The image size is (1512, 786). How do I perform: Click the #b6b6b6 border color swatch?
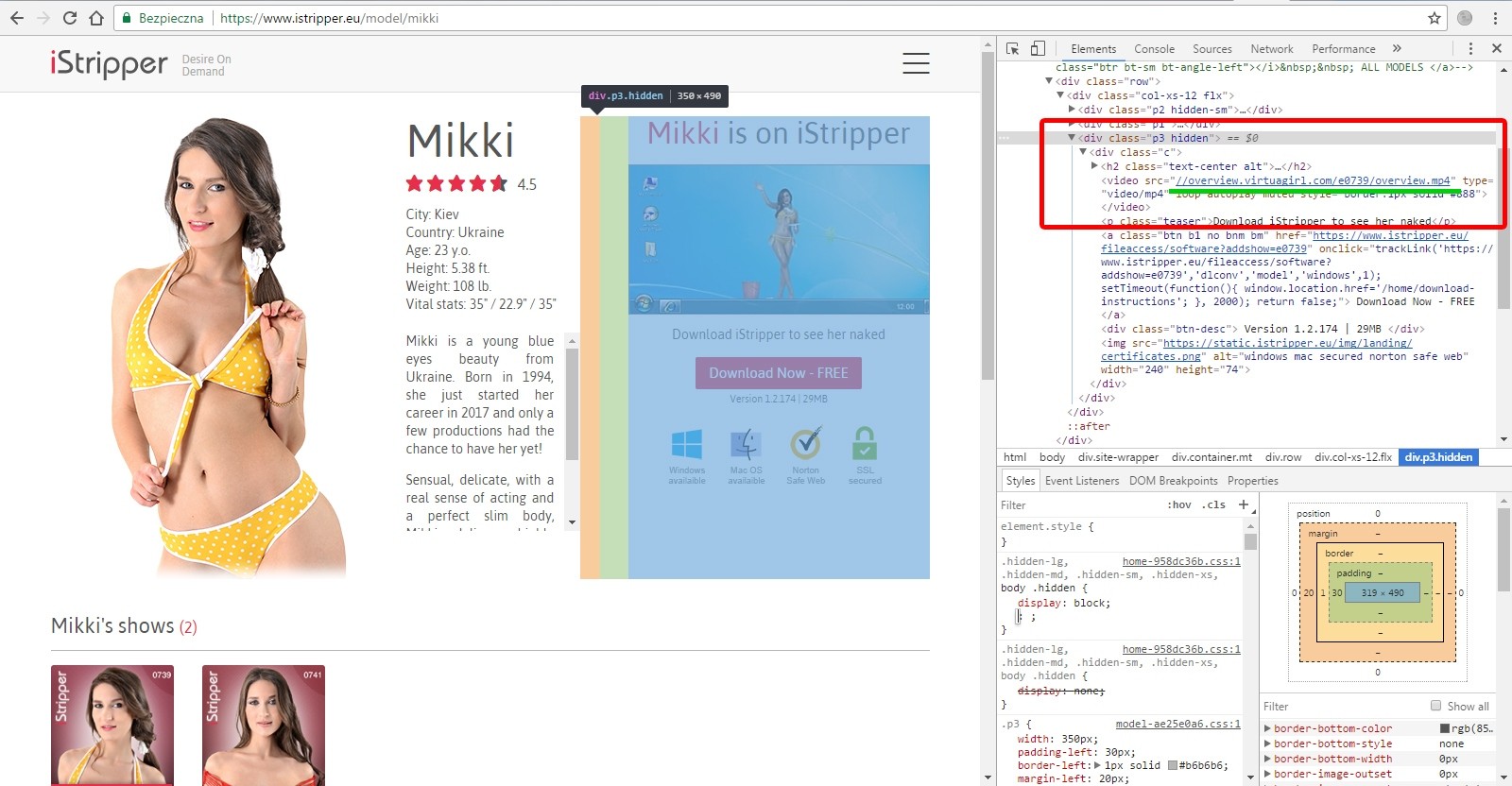[1173, 765]
